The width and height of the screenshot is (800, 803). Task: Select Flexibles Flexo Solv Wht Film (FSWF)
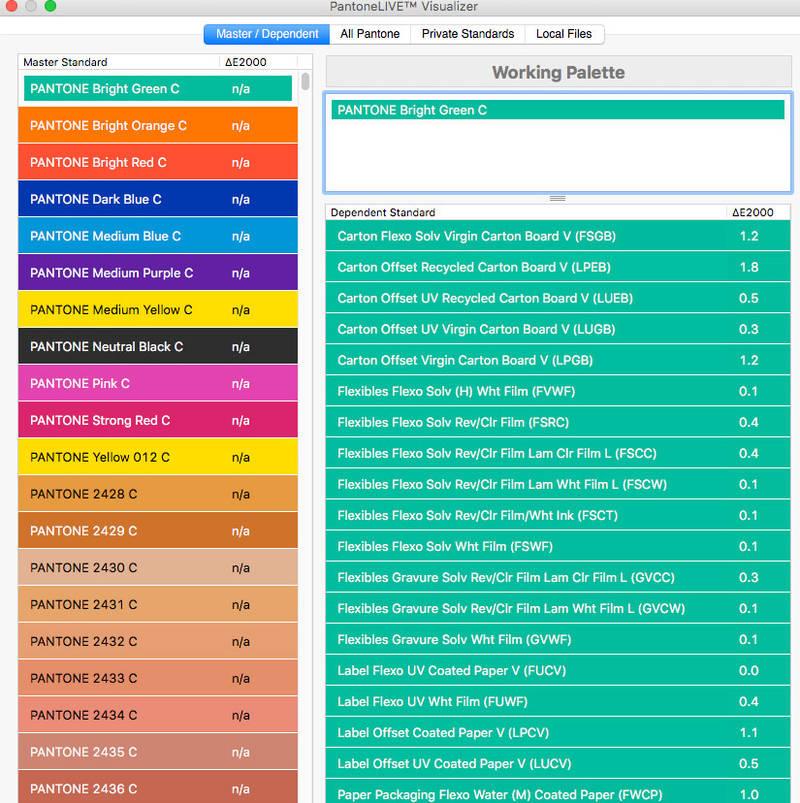(558, 546)
